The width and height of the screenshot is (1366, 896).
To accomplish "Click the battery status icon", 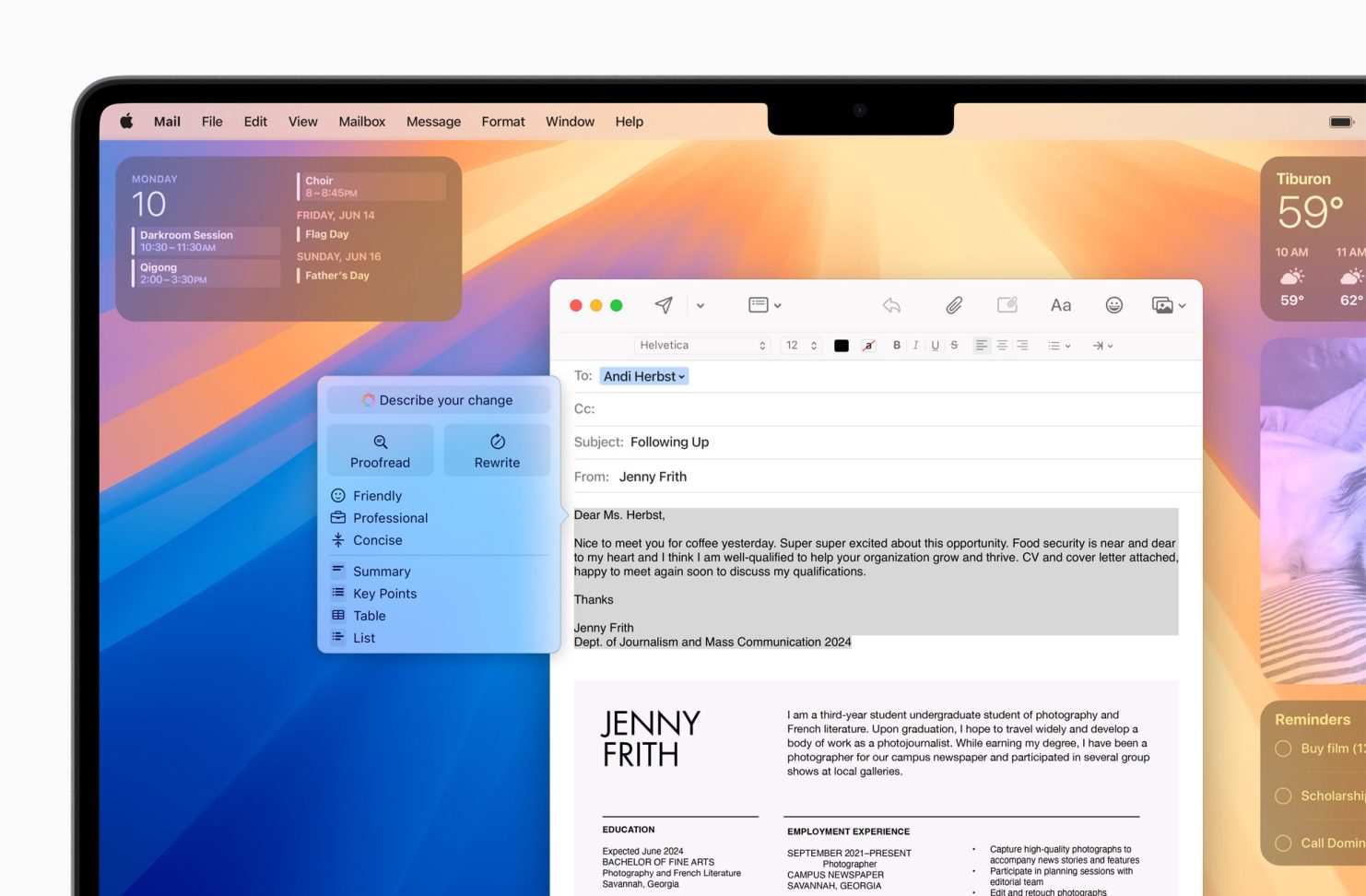I will point(1341,122).
